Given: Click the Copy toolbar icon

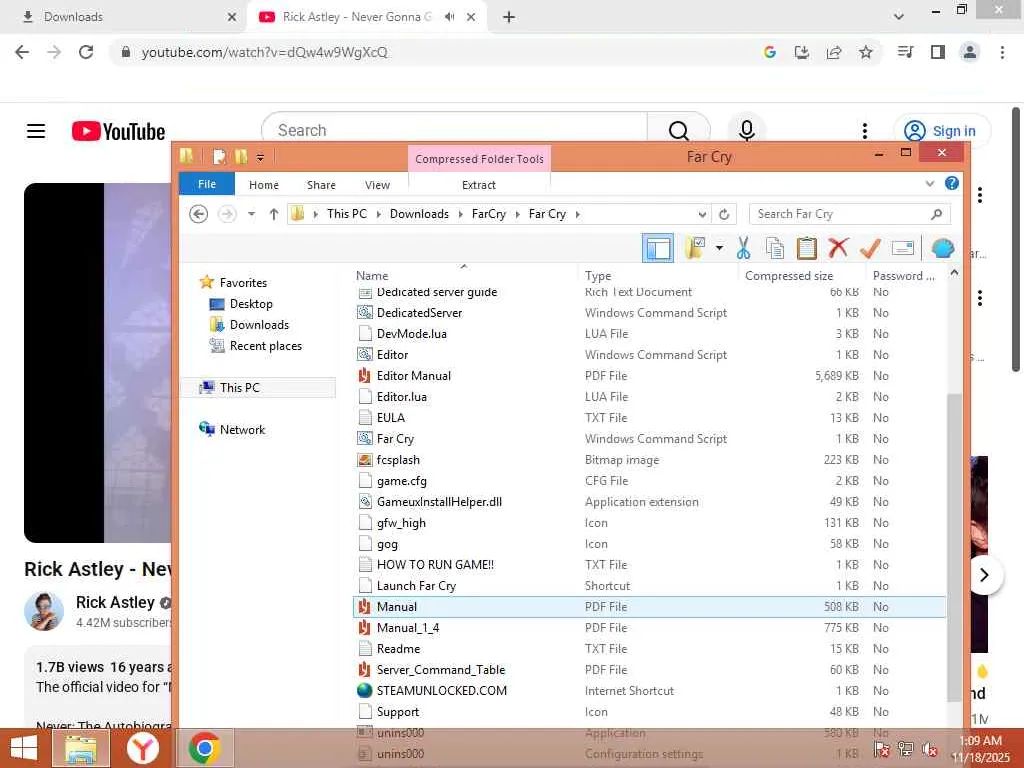Looking at the screenshot, I should coord(775,249).
